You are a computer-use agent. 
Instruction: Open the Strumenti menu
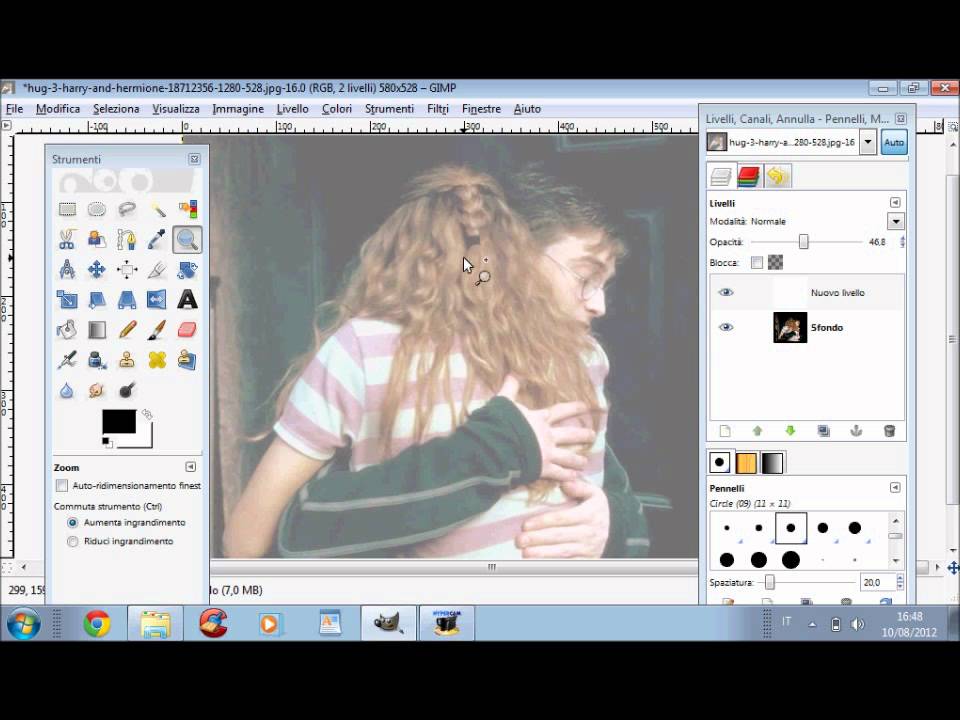pyautogui.click(x=389, y=109)
